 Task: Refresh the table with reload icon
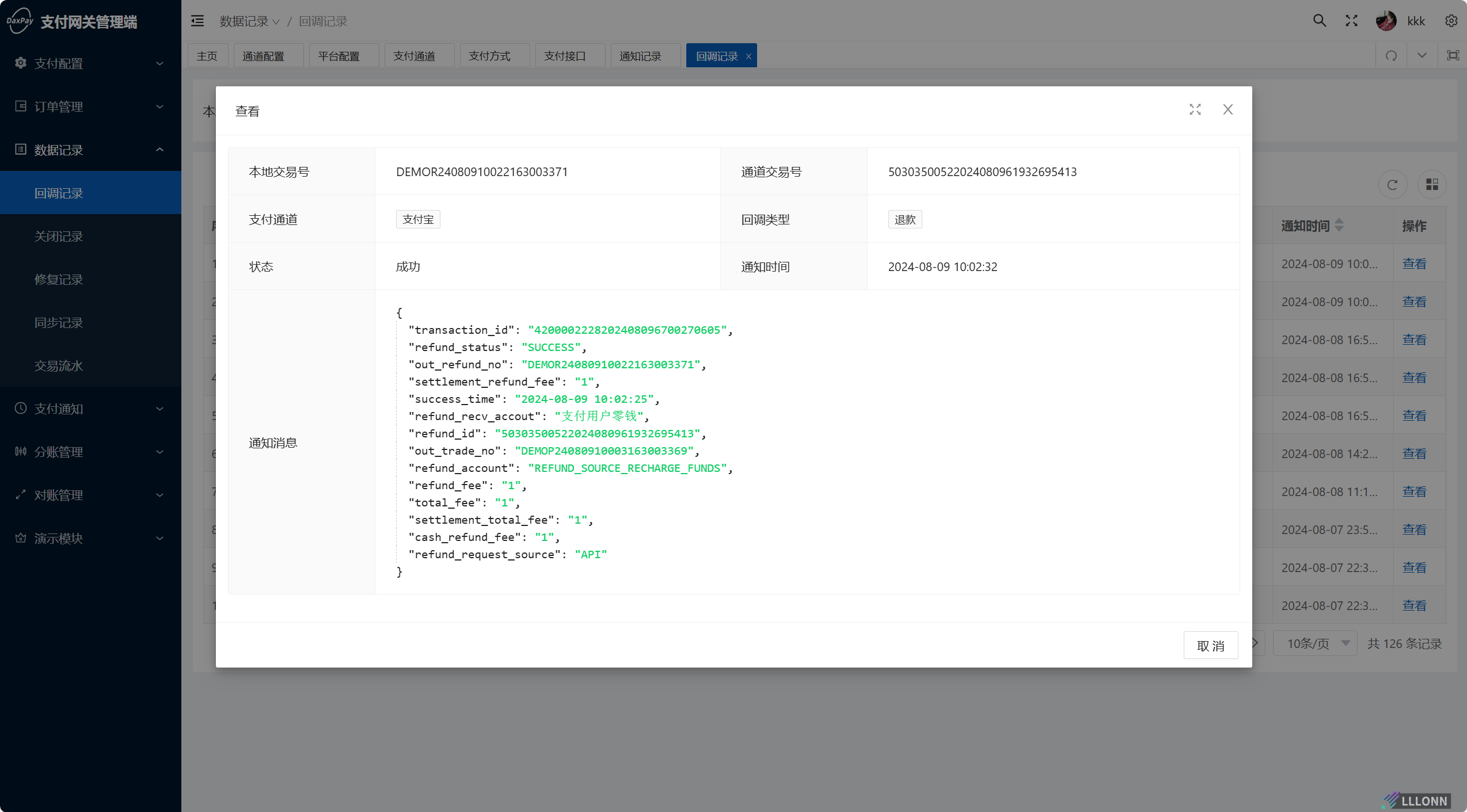click(1392, 185)
